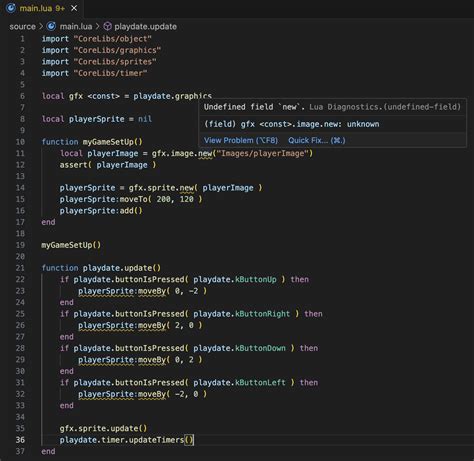The width and height of the screenshot is (474, 461).
Task: Click the Lua icon in the breadcrumb path
Action: [x=51, y=26]
